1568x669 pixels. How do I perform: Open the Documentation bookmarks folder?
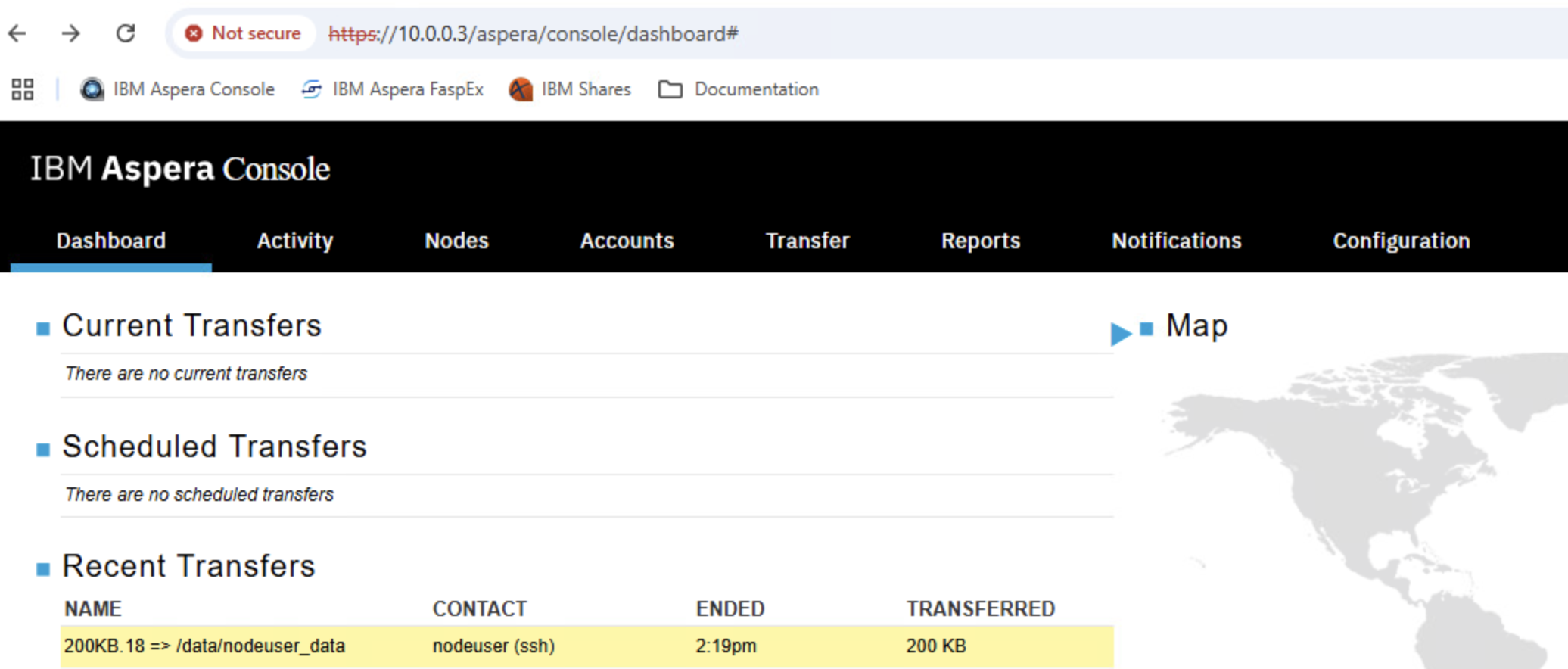(x=739, y=89)
